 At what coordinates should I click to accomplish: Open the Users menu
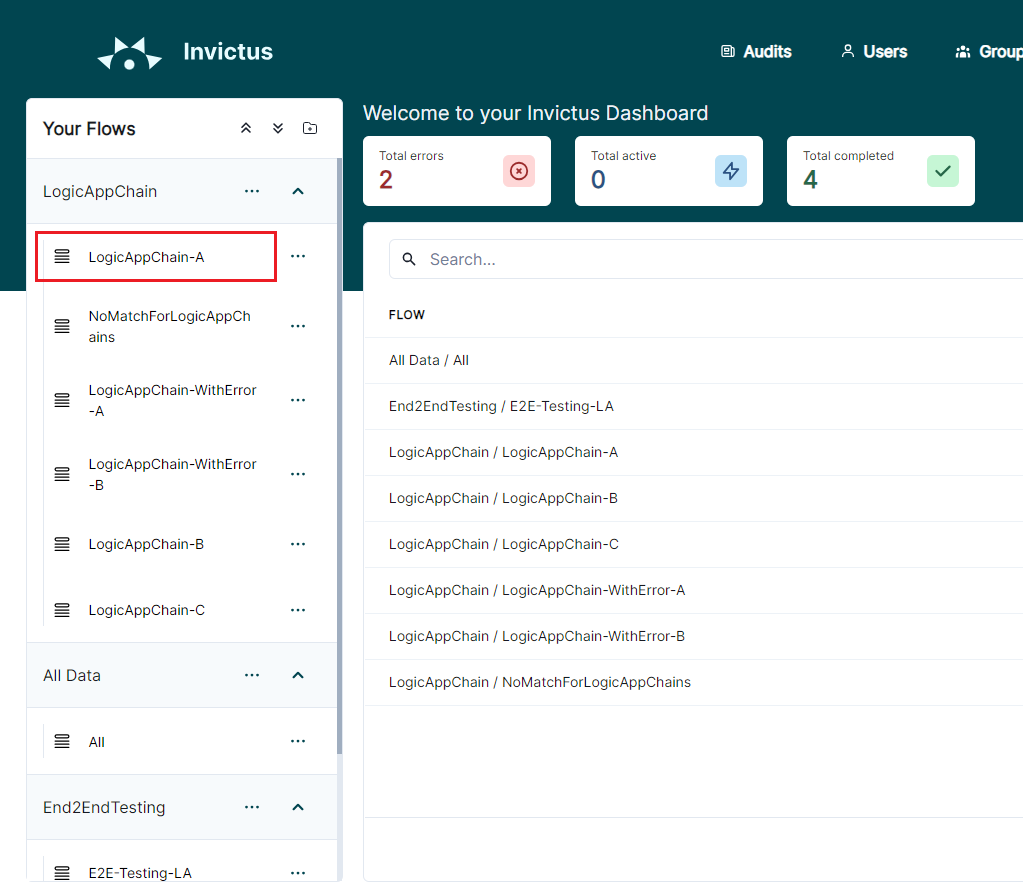874,52
